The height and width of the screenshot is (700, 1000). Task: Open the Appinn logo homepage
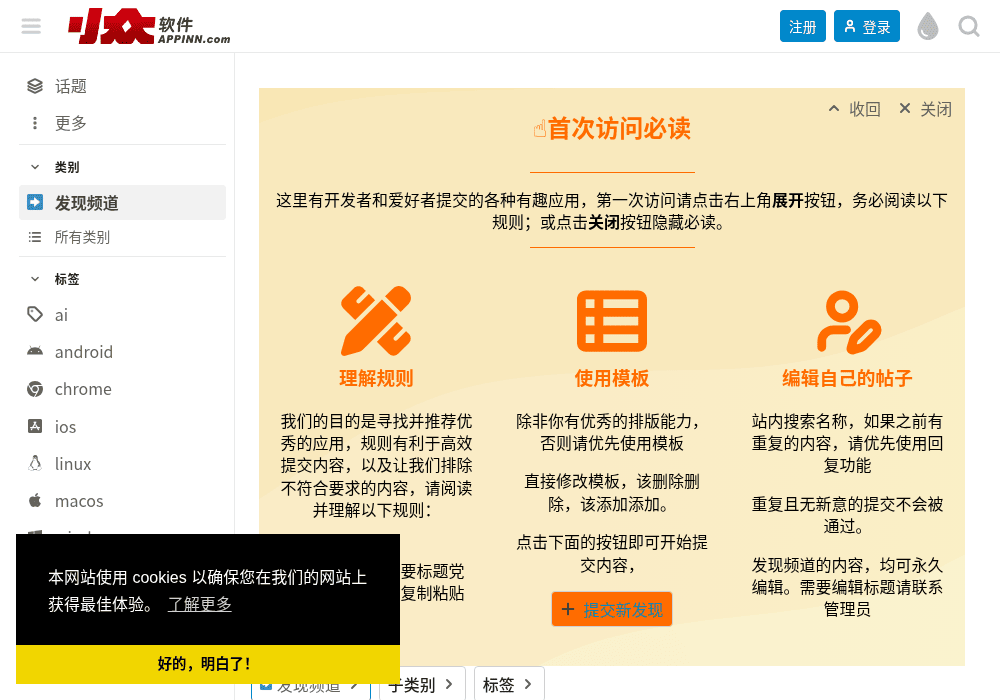pos(149,26)
